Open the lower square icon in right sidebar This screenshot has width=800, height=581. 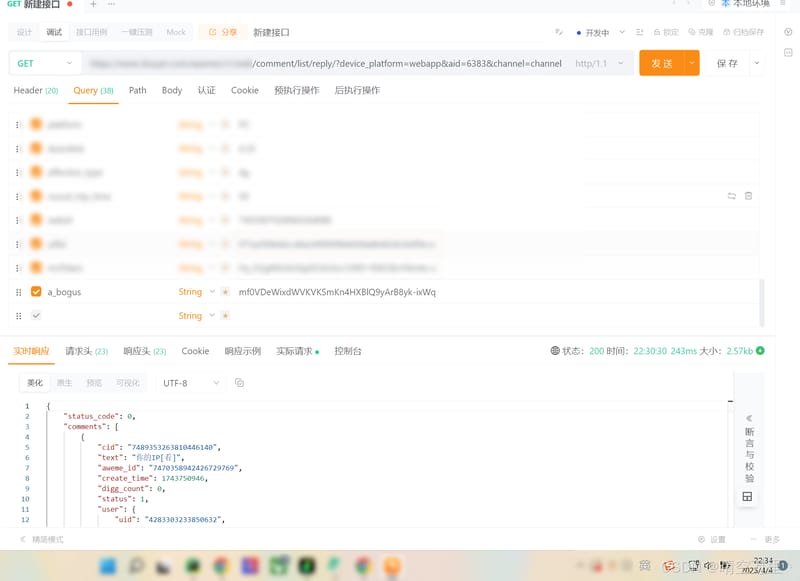(x=788, y=52)
